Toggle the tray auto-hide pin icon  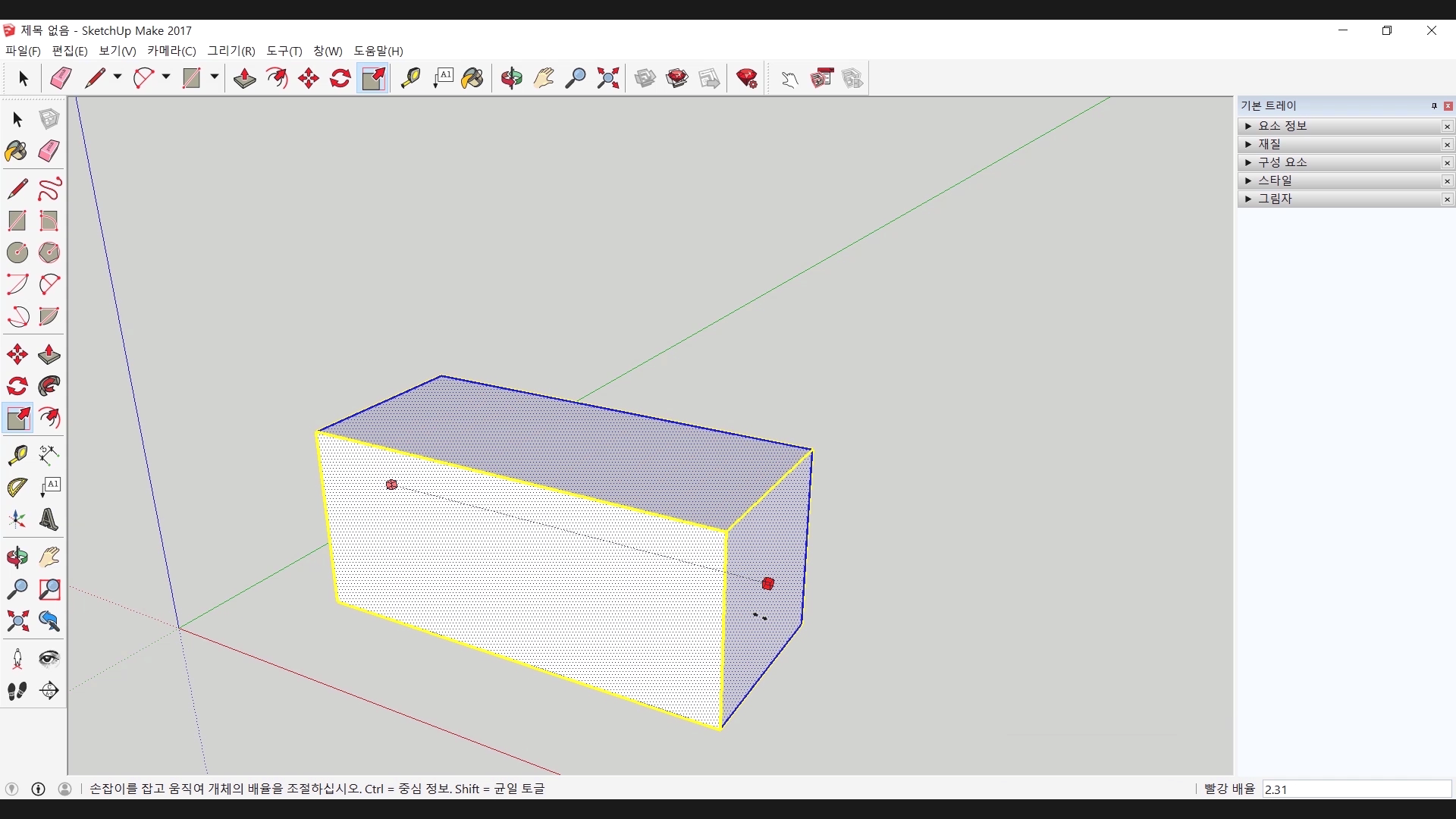[1434, 106]
